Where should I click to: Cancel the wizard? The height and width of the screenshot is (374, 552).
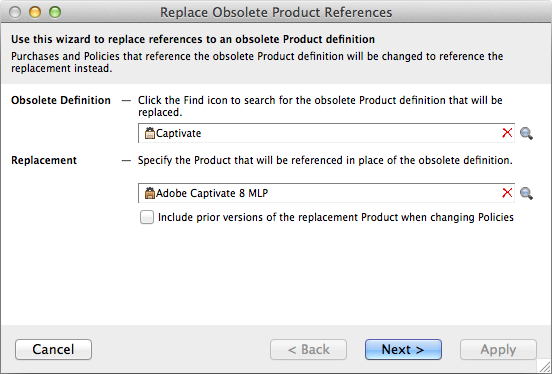click(54, 349)
